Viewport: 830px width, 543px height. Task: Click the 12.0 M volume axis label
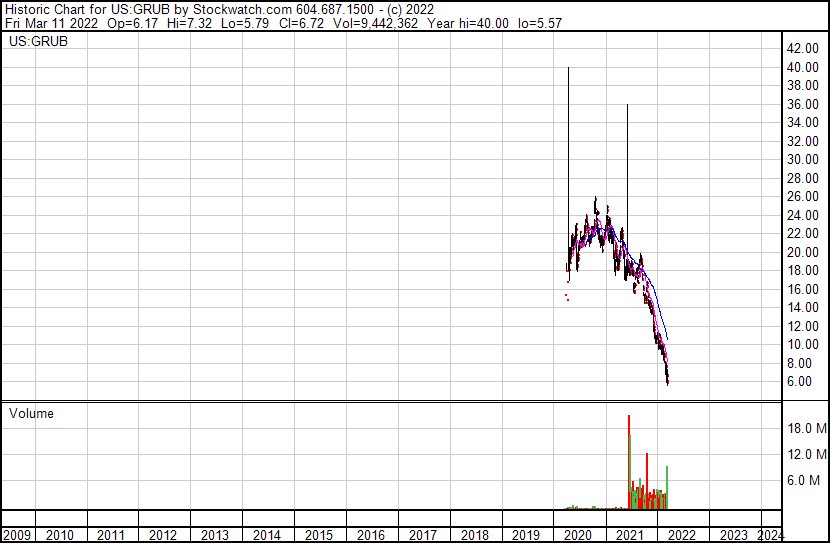807,454
